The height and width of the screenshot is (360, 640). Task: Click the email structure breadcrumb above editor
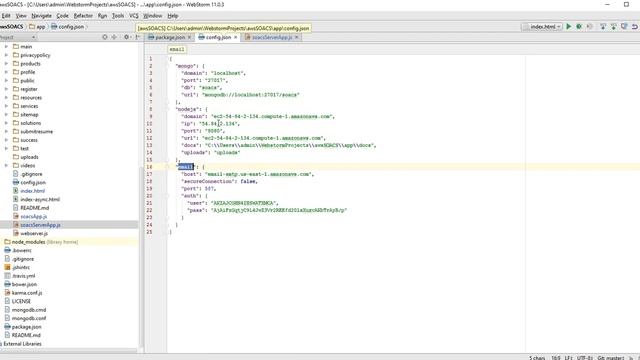click(177, 49)
